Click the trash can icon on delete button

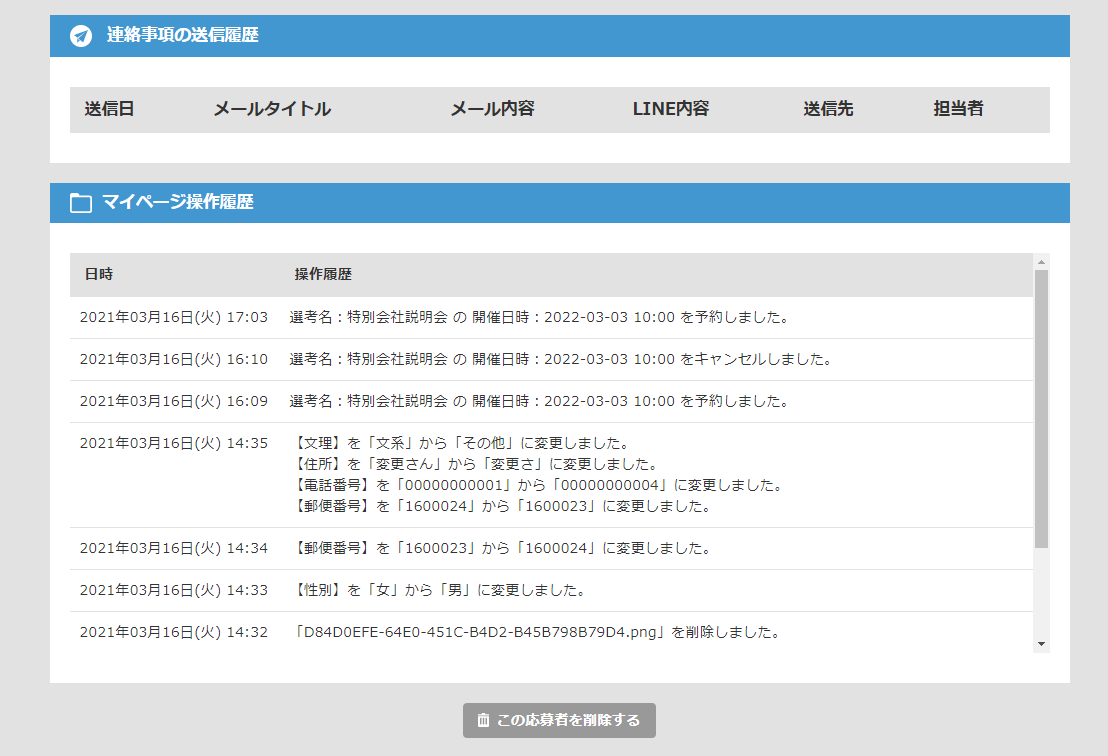coord(483,720)
